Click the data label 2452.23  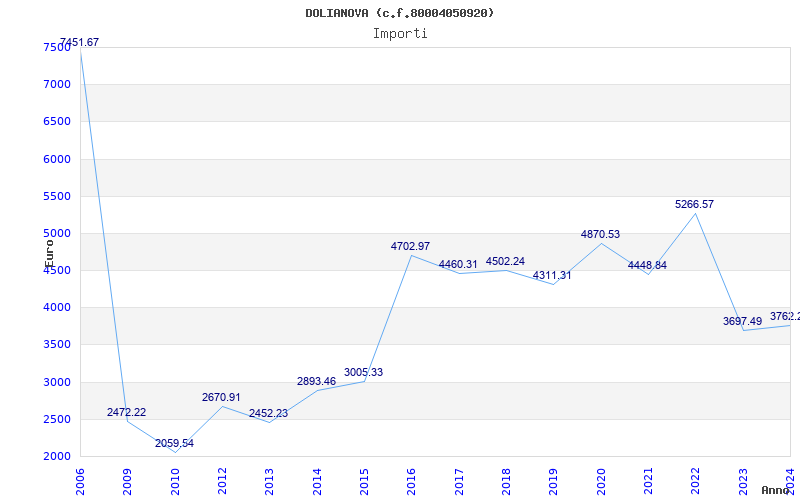click(x=268, y=413)
